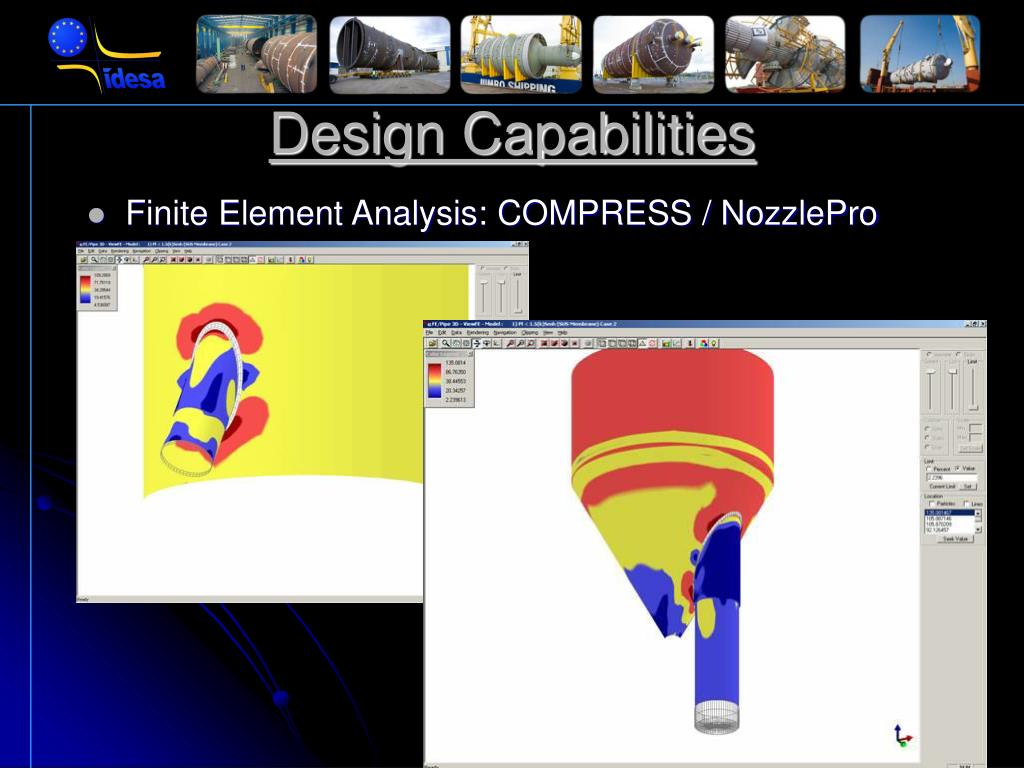Click vertical arrow icon beside color wheel, front window

pyautogui.click(x=689, y=343)
